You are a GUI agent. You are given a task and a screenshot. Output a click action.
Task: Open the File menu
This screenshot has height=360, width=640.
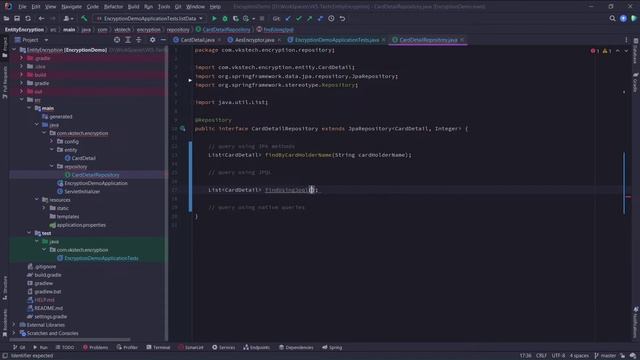click(x=22, y=7)
